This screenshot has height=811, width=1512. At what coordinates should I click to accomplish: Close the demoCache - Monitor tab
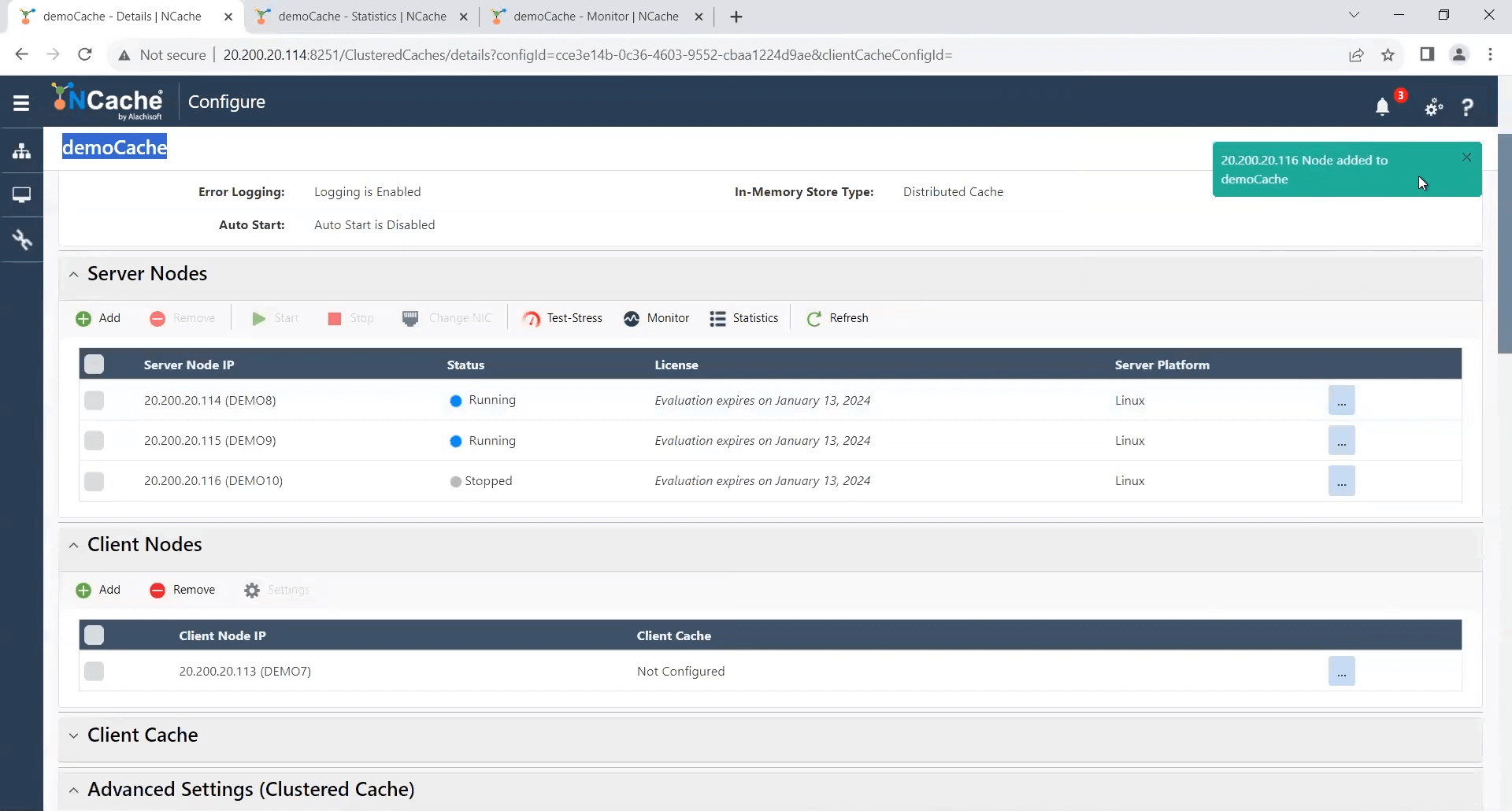point(699,17)
